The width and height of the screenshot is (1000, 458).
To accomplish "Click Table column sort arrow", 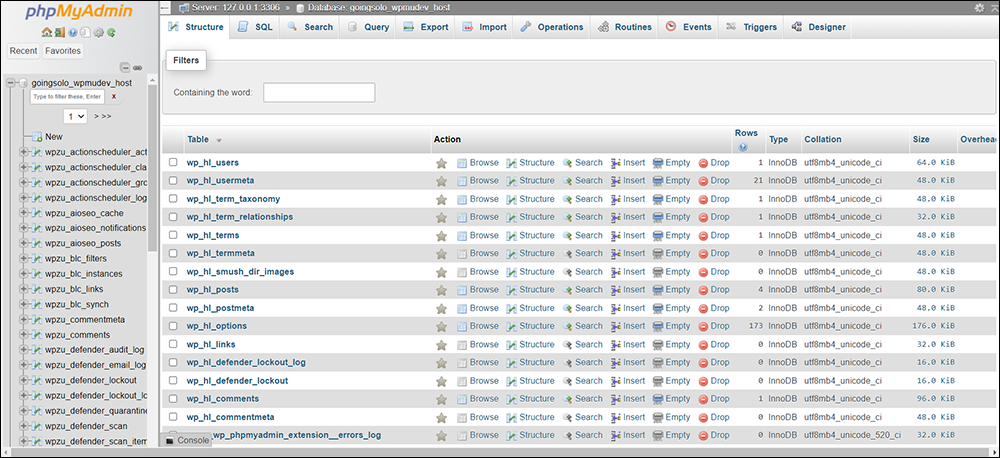I will [x=219, y=140].
